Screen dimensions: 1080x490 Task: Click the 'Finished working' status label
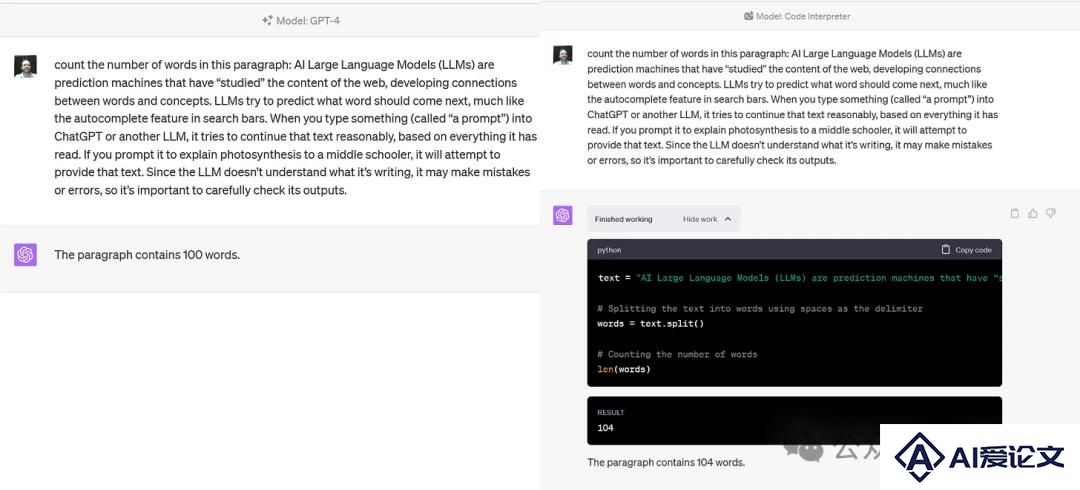[x=623, y=219]
